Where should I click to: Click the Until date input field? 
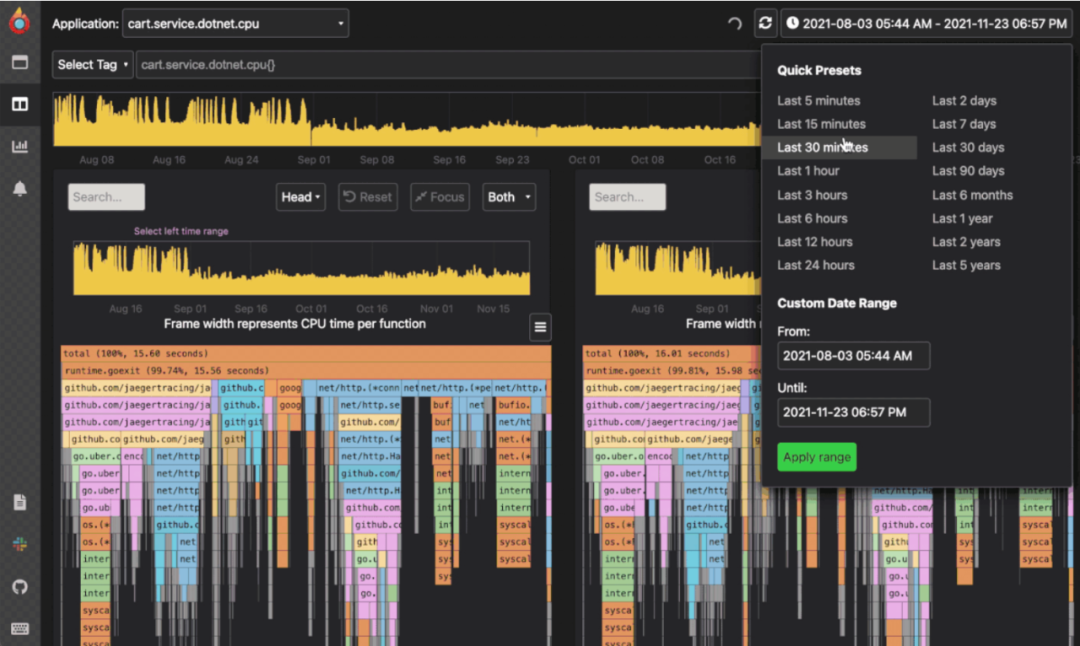853,413
